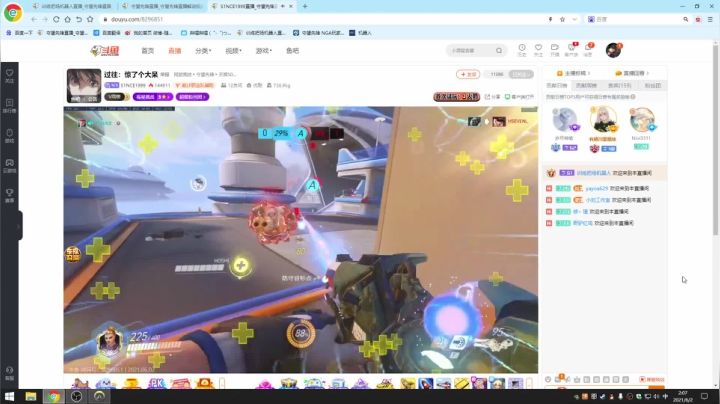Screen dimensions: 720x404
Task: Expand the left sidebar collapse handle
Action: tap(18, 225)
